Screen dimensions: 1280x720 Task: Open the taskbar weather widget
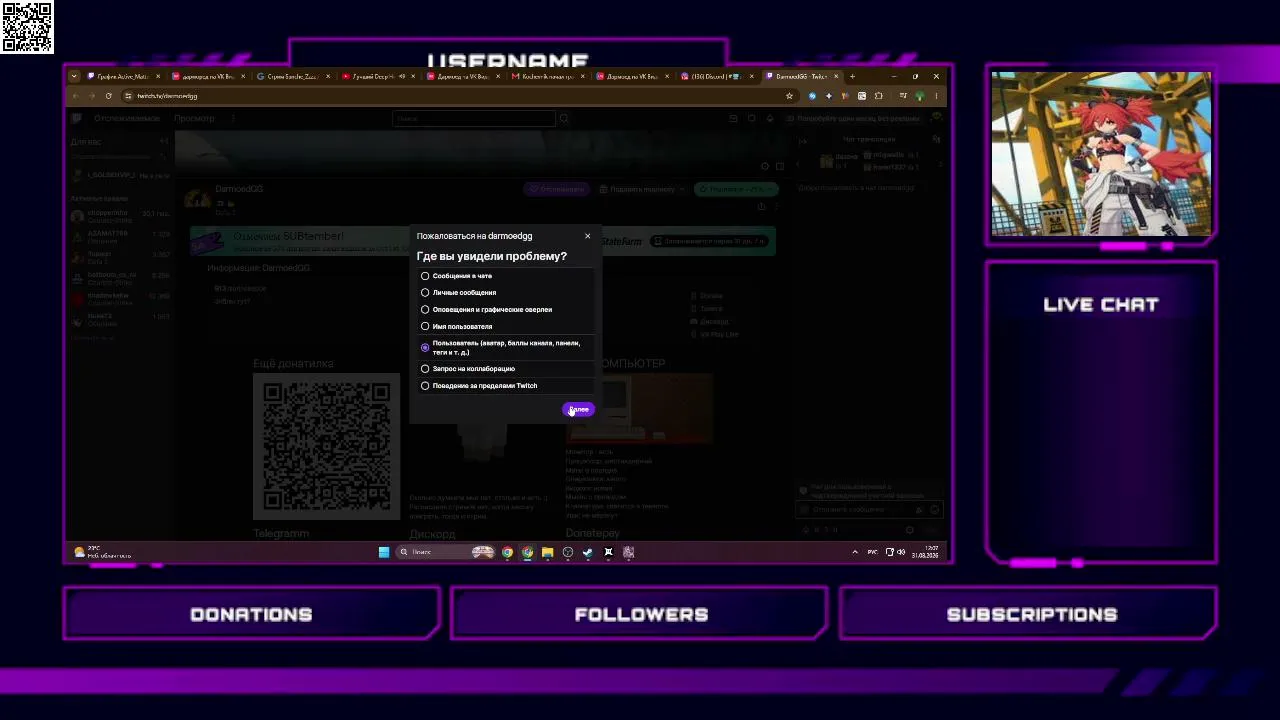[x=102, y=552]
